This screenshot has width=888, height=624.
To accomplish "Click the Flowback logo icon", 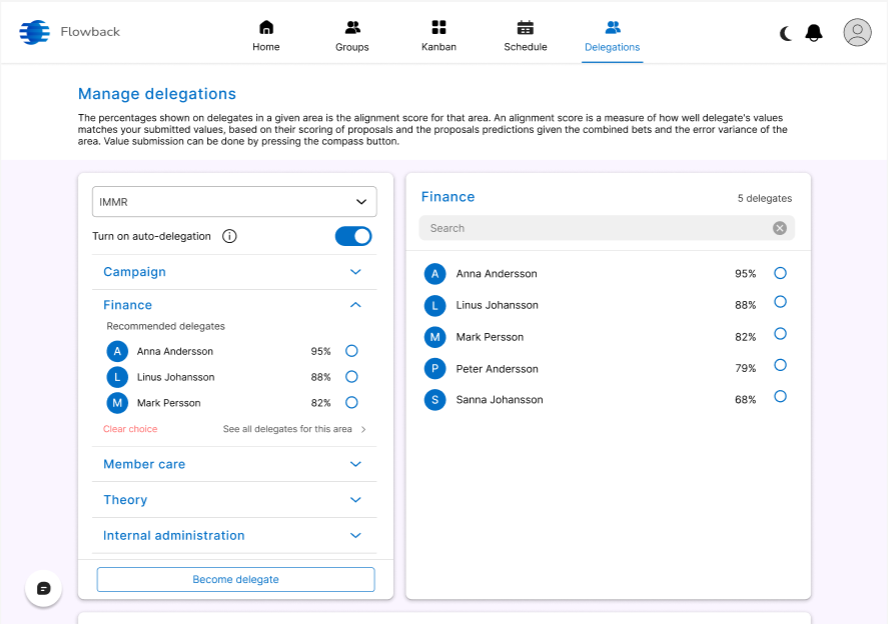I will (34, 32).
